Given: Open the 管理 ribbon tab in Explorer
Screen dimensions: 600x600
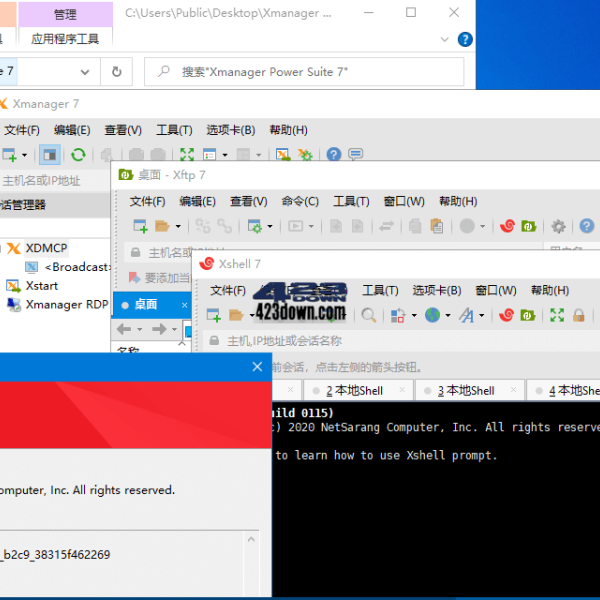Looking at the screenshot, I should (65, 15).
